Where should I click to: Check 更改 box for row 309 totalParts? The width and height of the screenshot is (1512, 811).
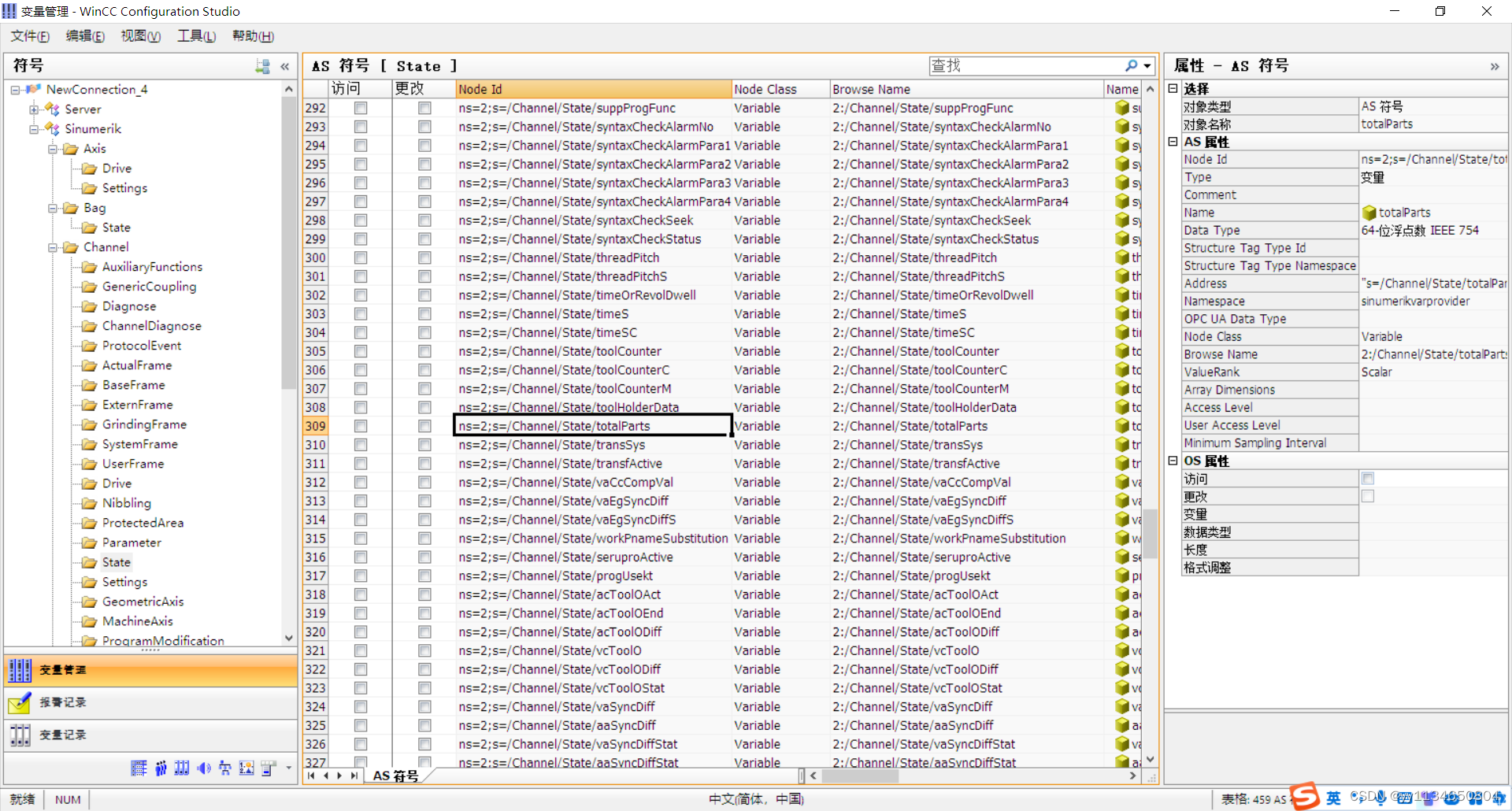click(424, 426)
